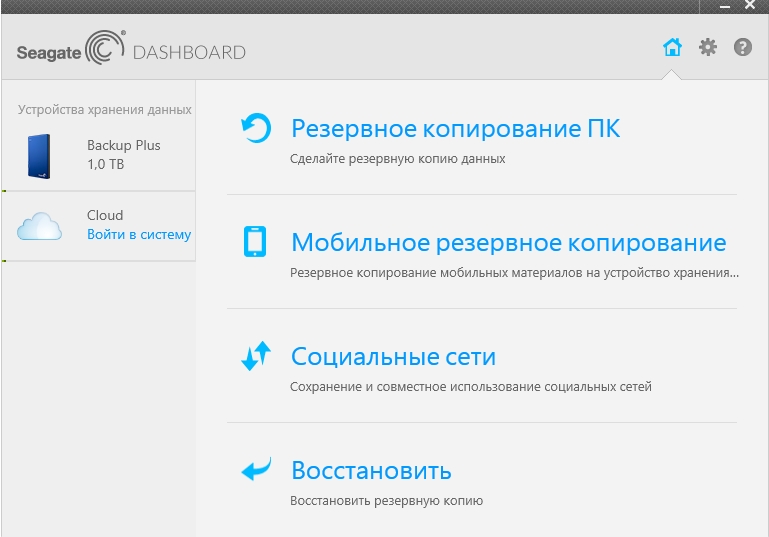The image size is (769, 537).
Task: Click 'Восстановить резервную копию' description
Action: click(386, 501)
